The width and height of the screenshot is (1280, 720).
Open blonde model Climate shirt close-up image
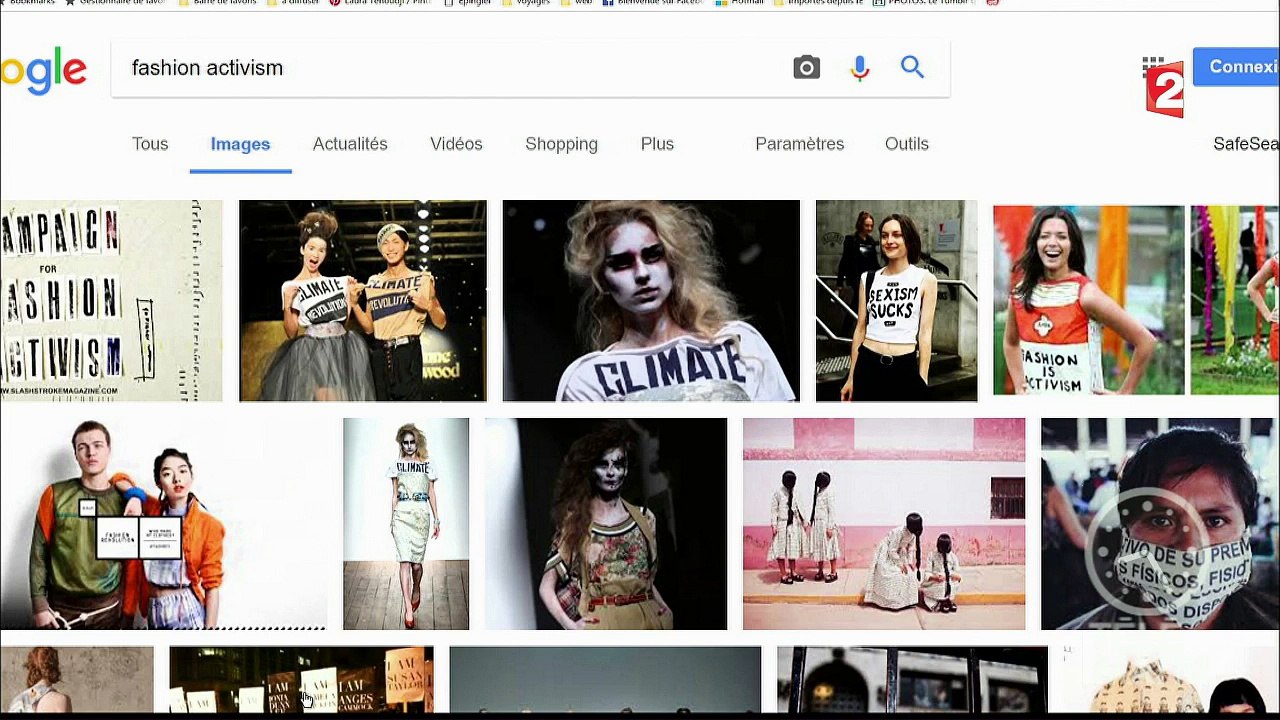click(x=651, y=301)
